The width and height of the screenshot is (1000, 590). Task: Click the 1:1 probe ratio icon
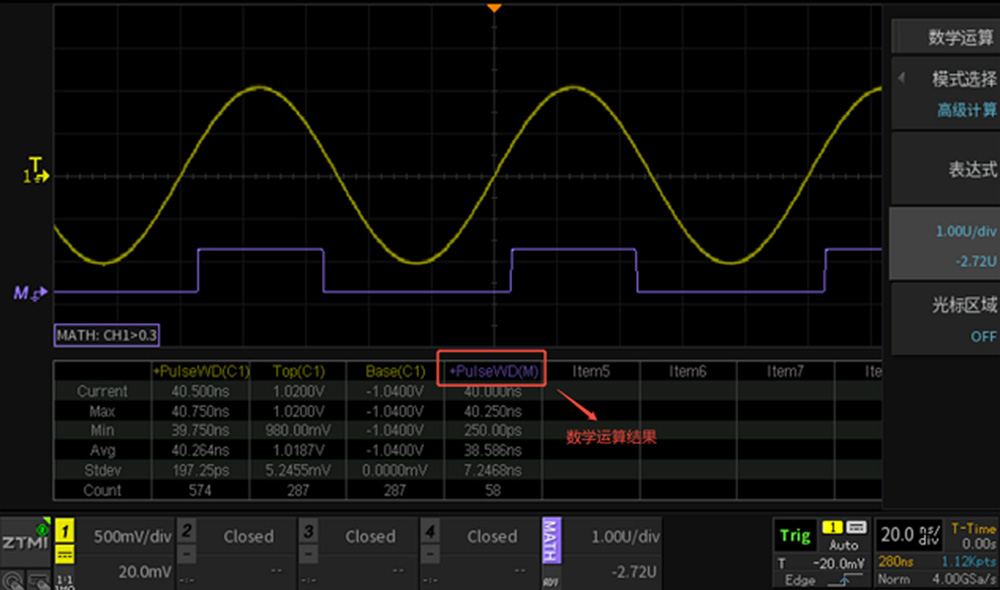click(66, 579)
